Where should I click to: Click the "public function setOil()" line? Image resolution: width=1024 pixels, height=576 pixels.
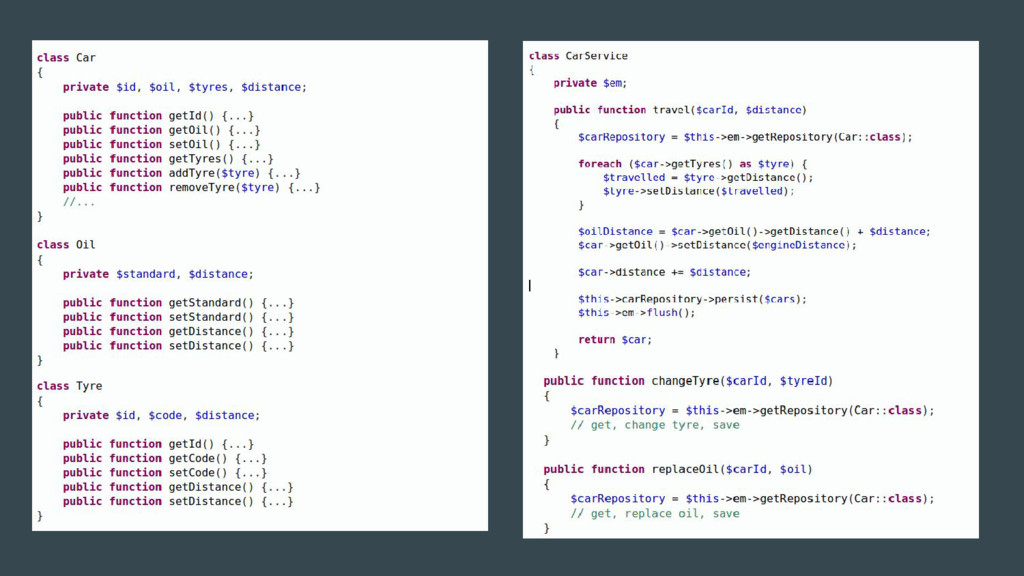point(161,144)
